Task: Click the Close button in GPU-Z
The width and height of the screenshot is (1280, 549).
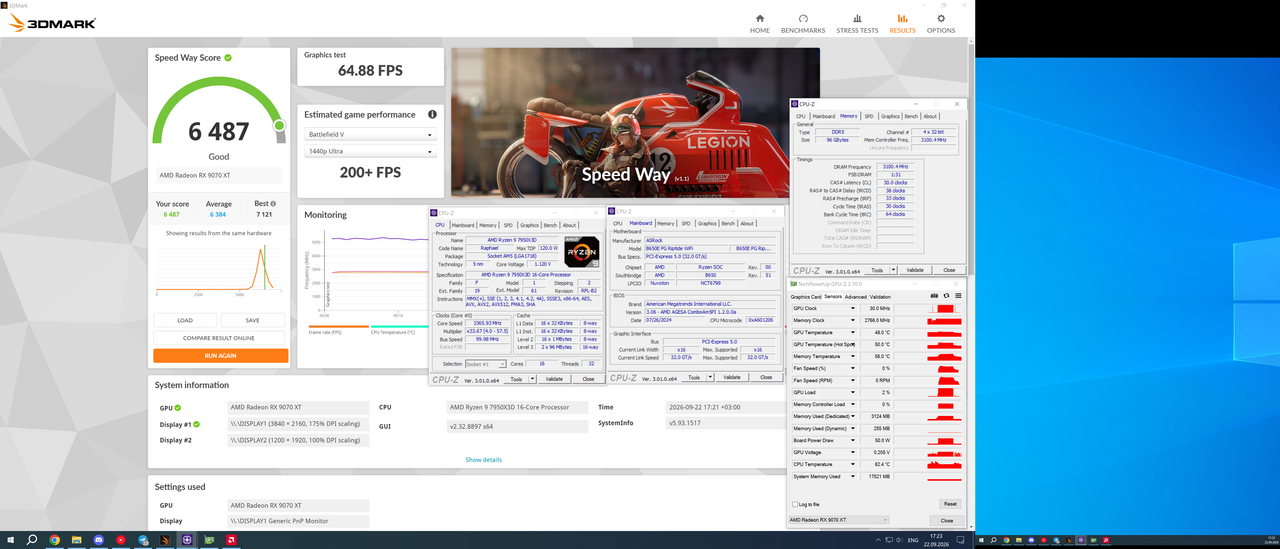Action: point(946,520)
